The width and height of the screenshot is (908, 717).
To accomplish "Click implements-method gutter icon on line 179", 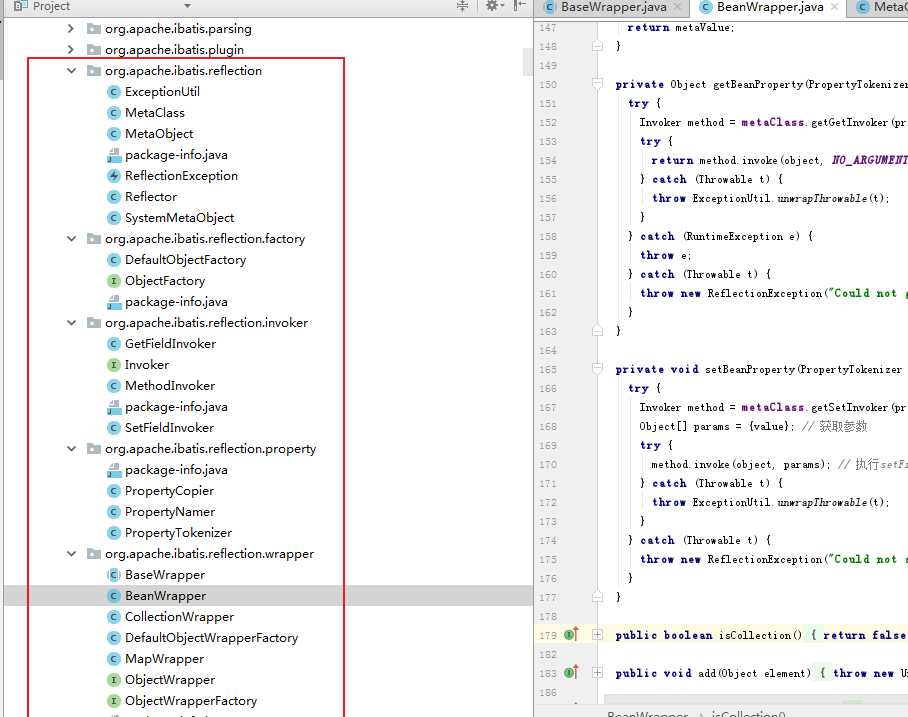I will coord(571,635).
